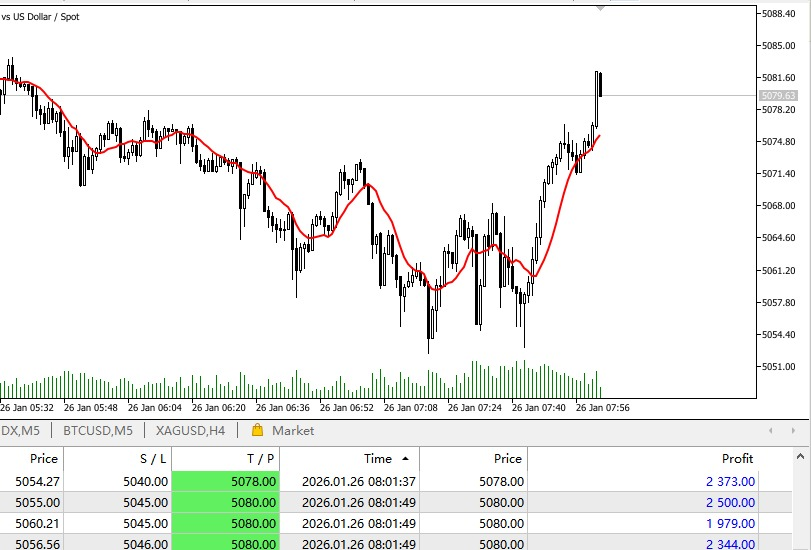Select green 5080.00 cell in the 5055.00 row
811x550 pixels.
pos(226,502)
